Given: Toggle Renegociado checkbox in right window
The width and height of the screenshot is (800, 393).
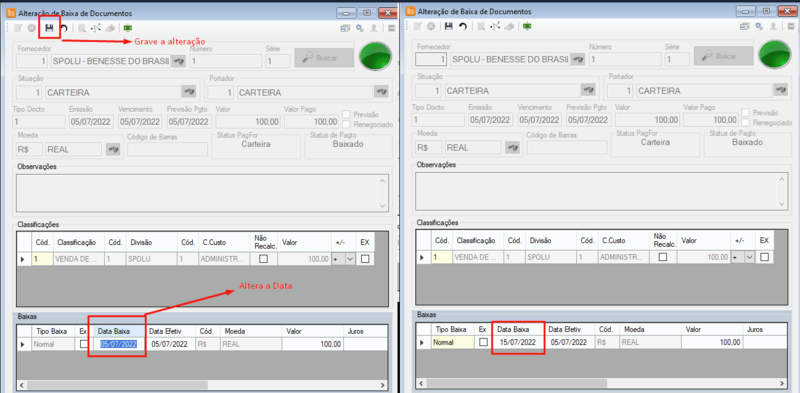Looking at the screenshot, I should point(745,122).
